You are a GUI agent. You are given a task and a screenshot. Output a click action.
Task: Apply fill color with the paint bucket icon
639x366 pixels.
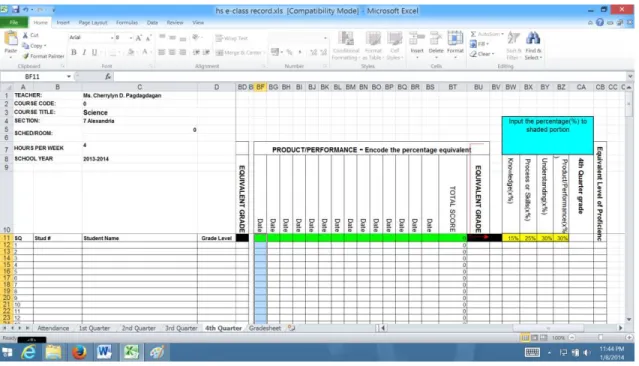(130, 52)
